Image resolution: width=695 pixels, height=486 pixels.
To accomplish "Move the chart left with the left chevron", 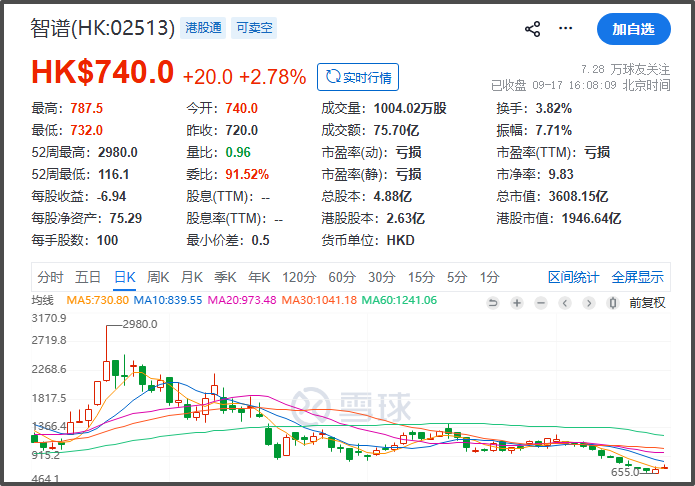I will point(565,303).
